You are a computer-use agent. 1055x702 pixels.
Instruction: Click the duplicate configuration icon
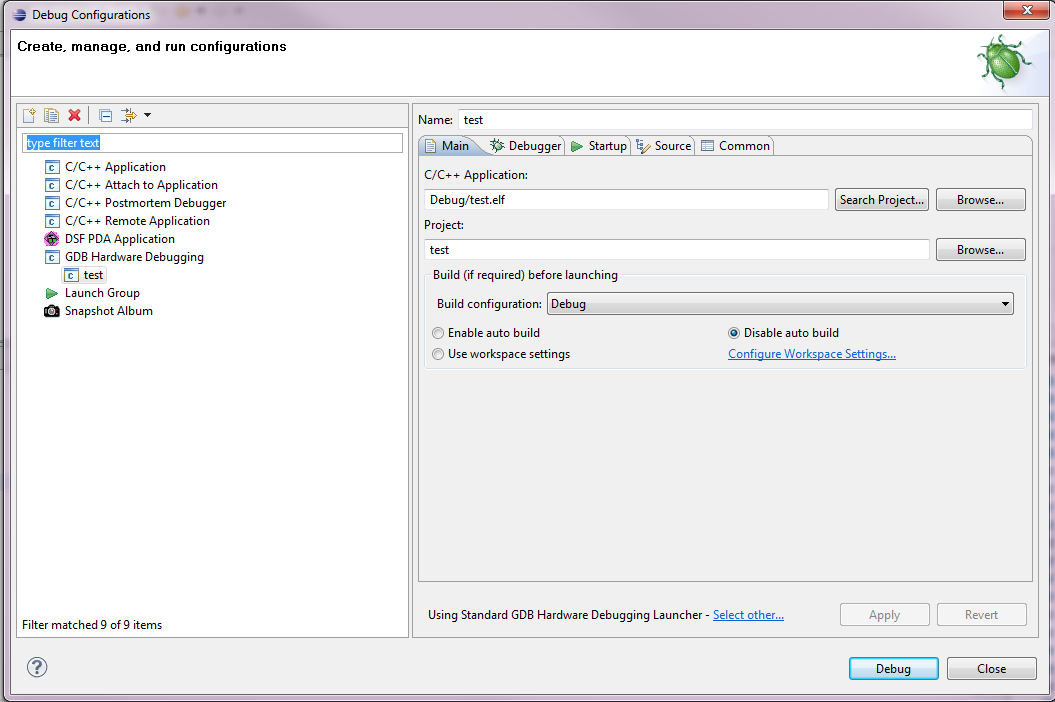click(x=51, y=116)
